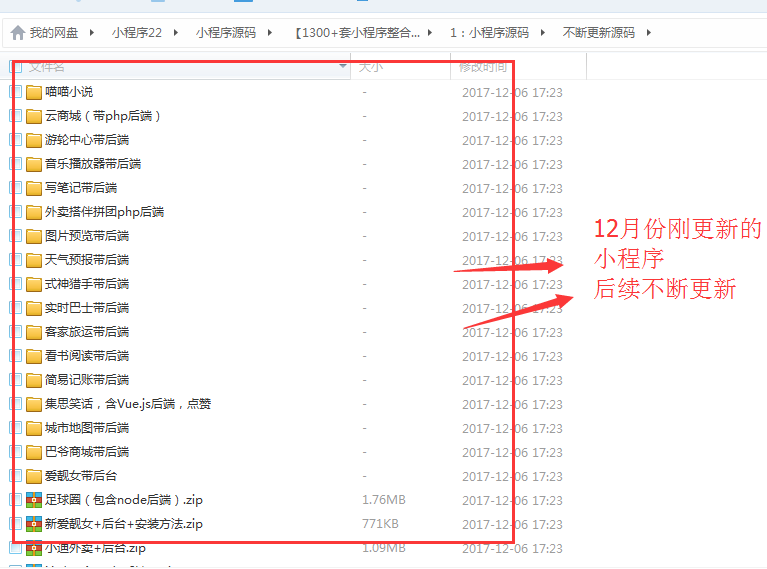767x569 pixels.
Task: Sort by 文件名 column header
Action: tap(46, 67)
